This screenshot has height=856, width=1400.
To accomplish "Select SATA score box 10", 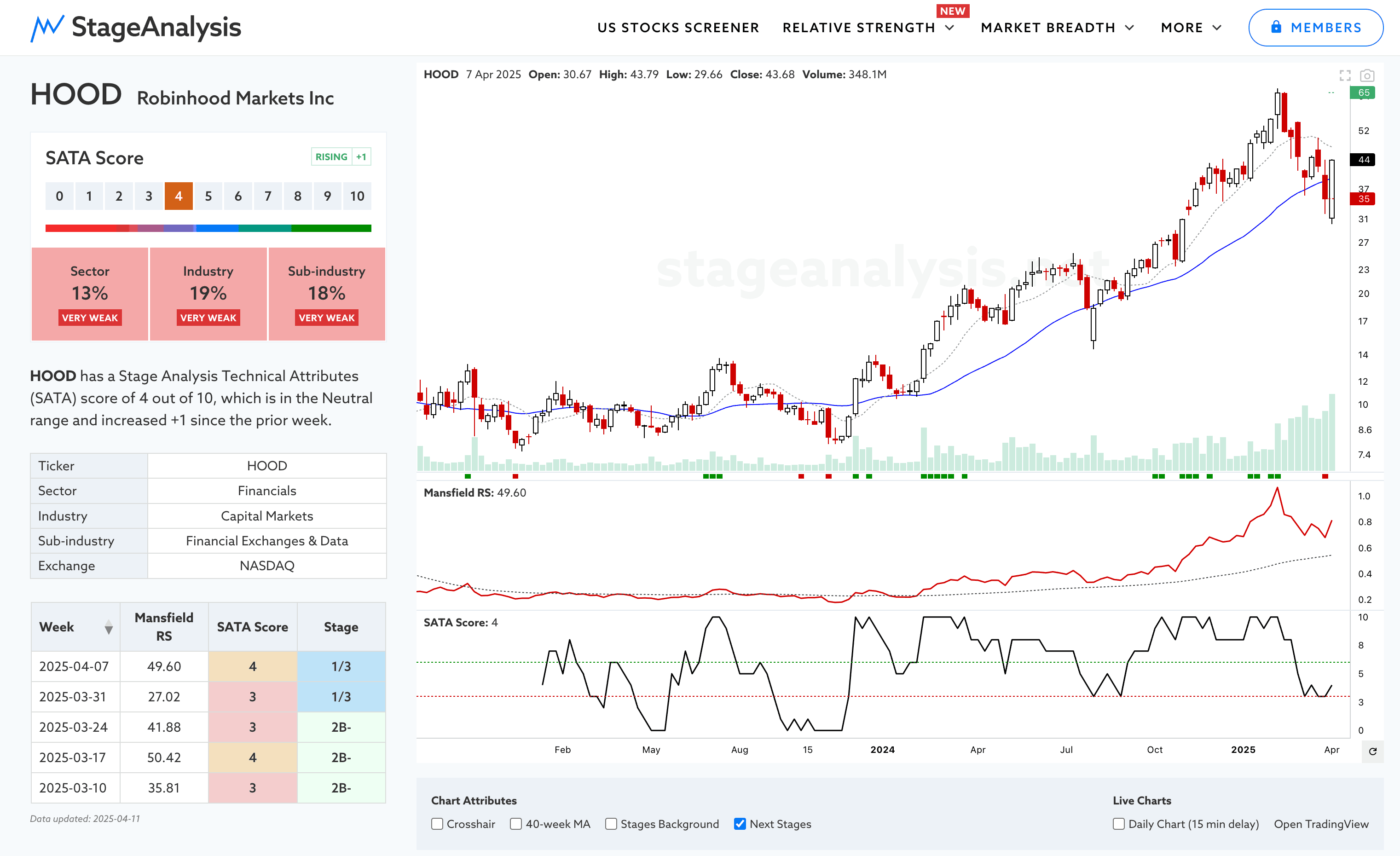I will pos(357,196).
